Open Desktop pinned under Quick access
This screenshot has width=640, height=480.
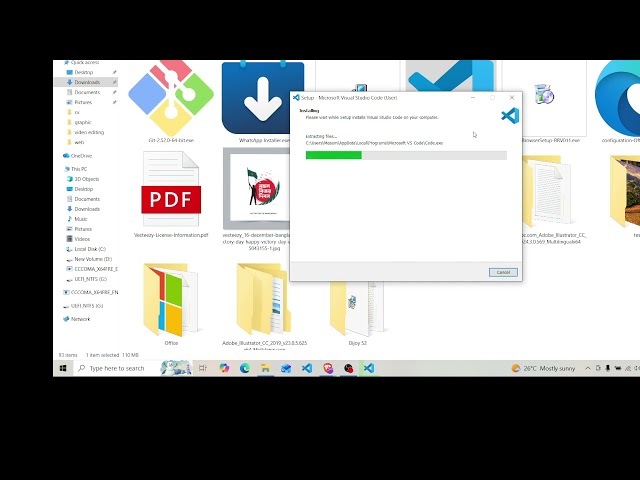84,72
